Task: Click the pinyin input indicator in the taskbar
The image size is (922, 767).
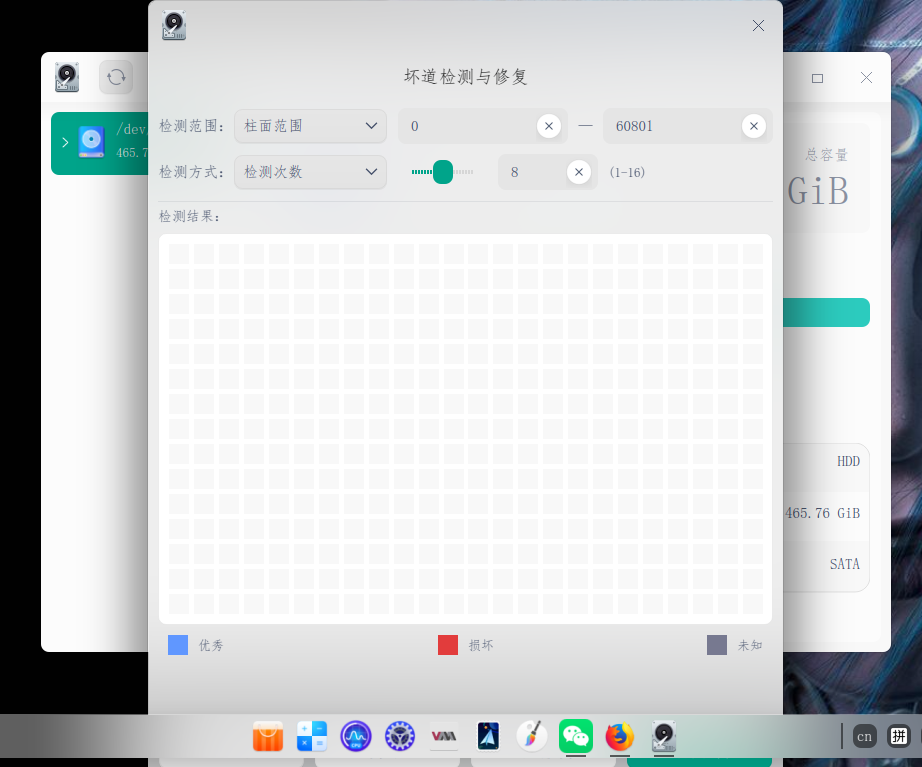Action: tap(898, 736)
